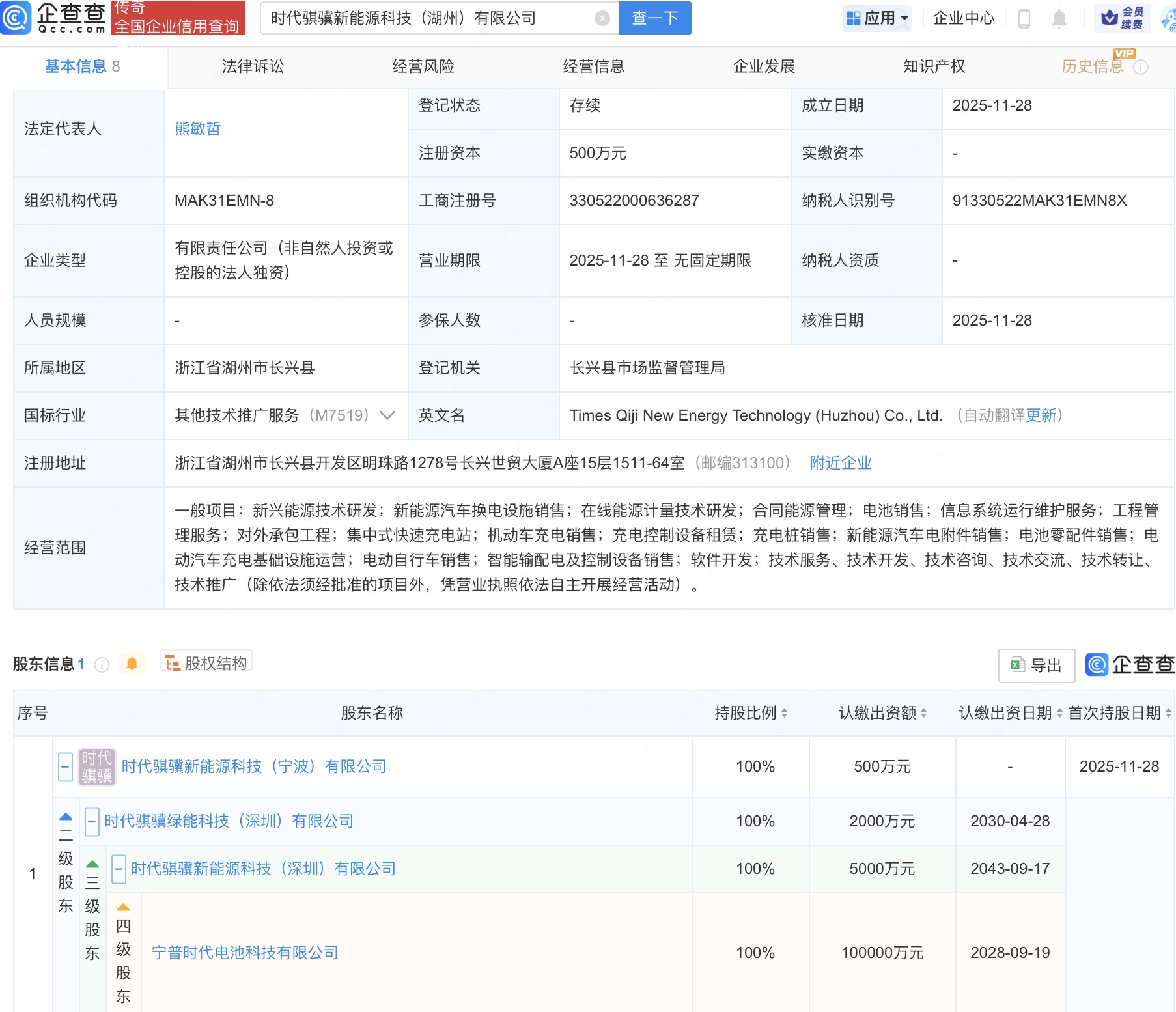Collapse the Shenzhen new energy shareholder row
The height and width of the screenshot is (1012, 1176).
(119, 869)
